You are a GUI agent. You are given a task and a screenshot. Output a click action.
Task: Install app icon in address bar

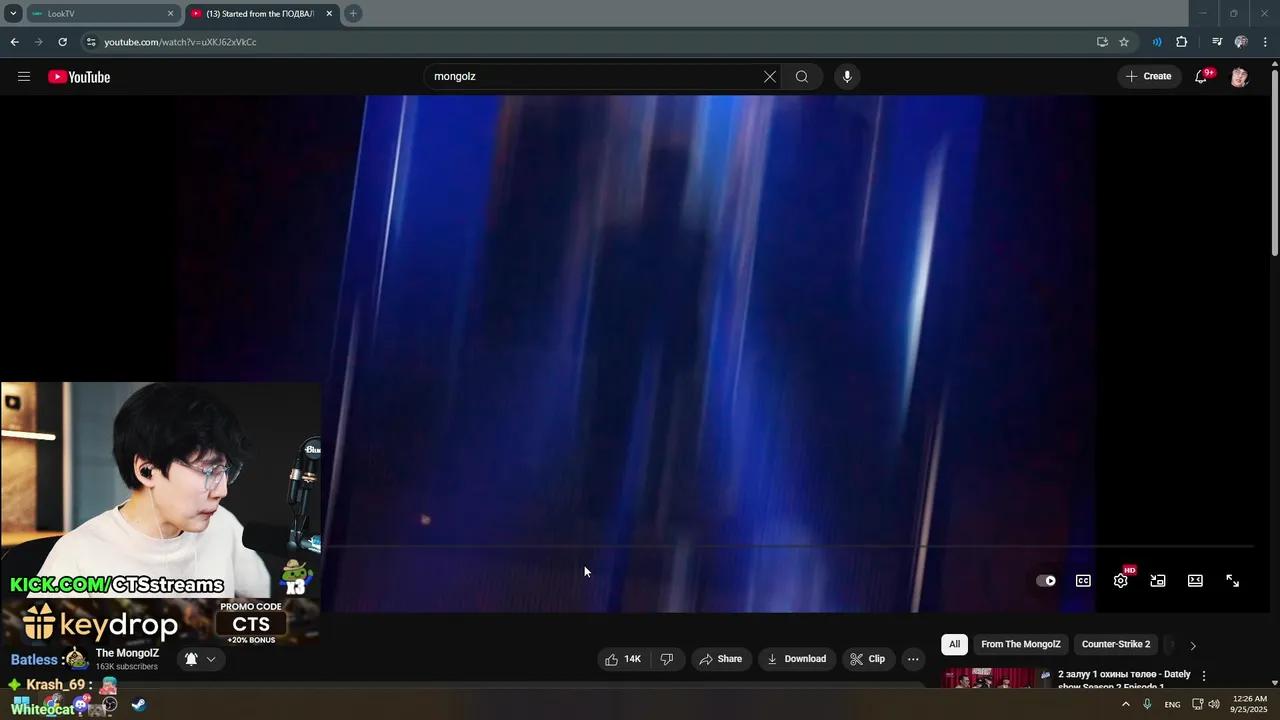coord(1102,42)
